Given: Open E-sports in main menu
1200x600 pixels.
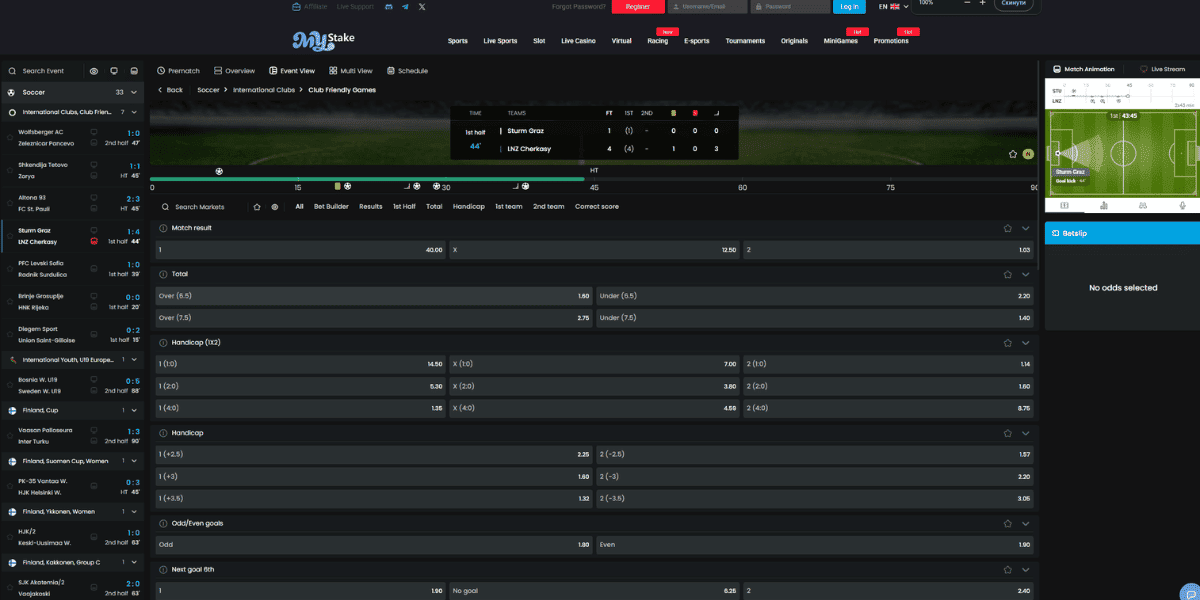Looking at the screenshot, I should (x=697, y=41).
